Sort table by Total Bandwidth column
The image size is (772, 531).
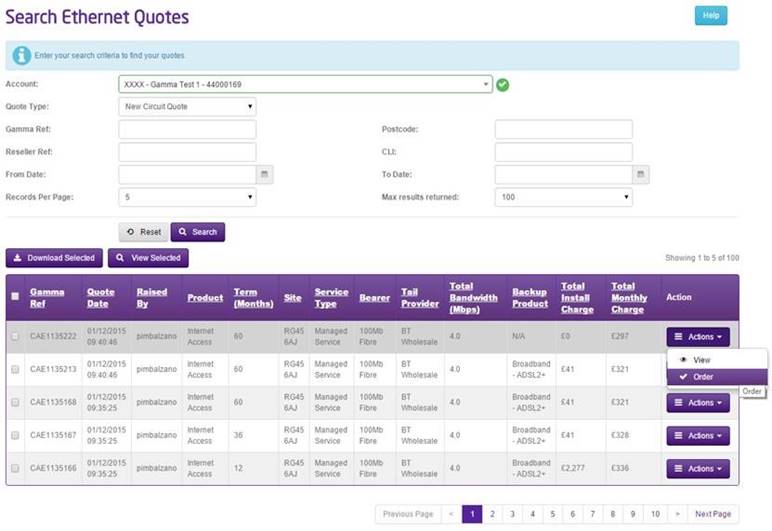[x=474, y=298]
